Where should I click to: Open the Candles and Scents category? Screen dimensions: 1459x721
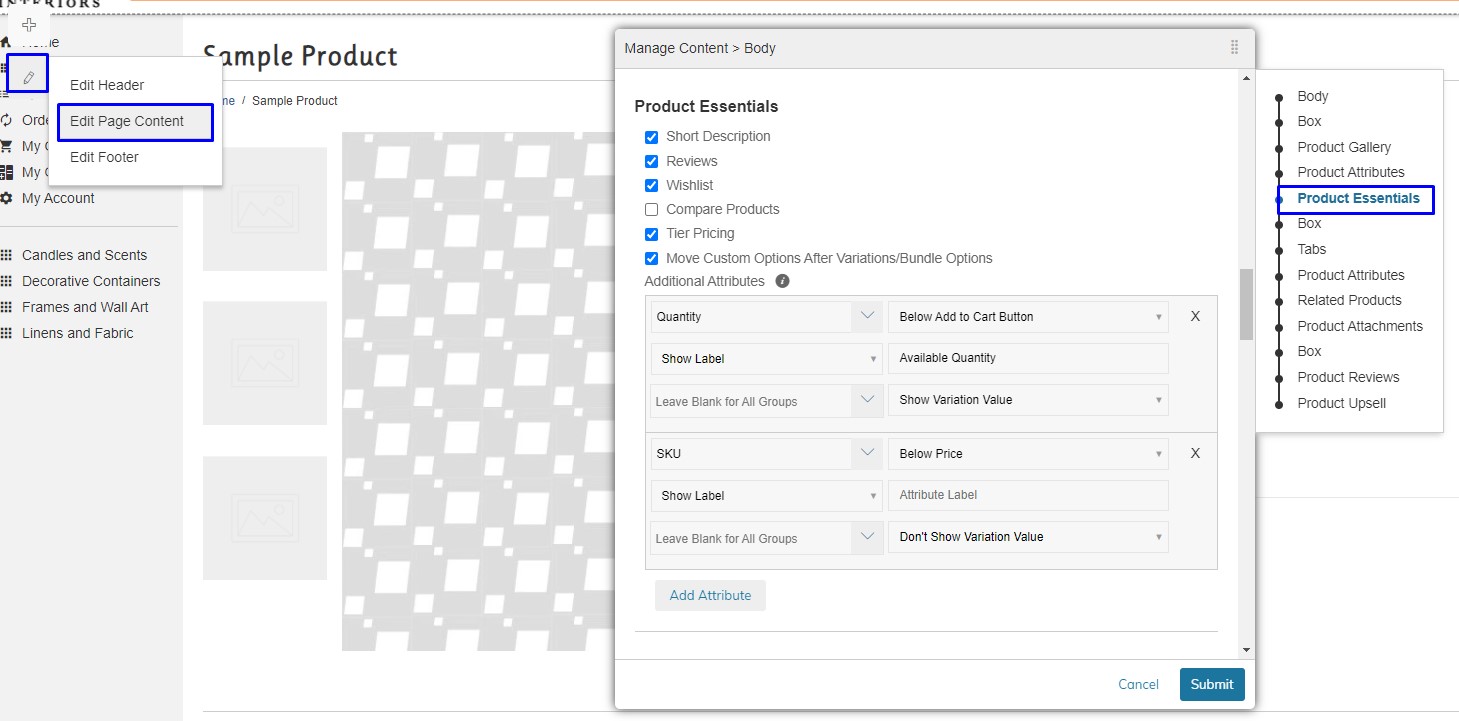pos(84,255)
